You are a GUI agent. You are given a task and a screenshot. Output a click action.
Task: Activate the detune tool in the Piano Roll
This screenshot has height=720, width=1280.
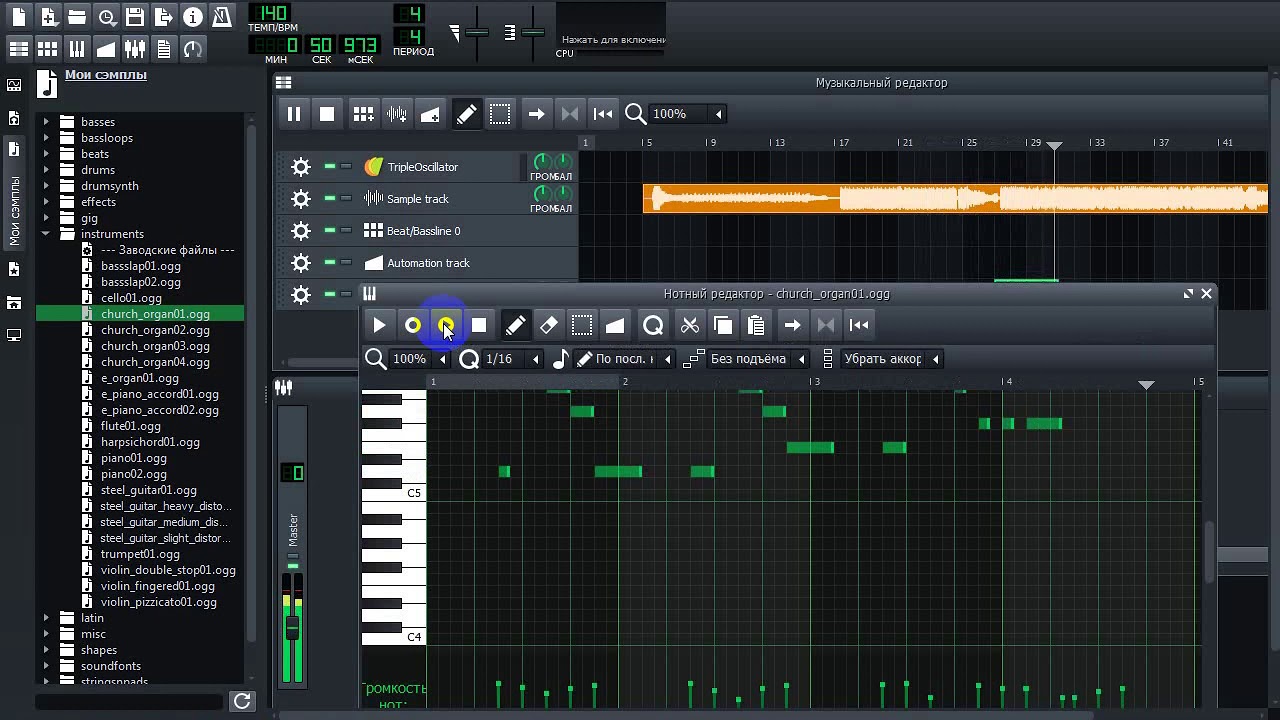click(x=615, y=325)
